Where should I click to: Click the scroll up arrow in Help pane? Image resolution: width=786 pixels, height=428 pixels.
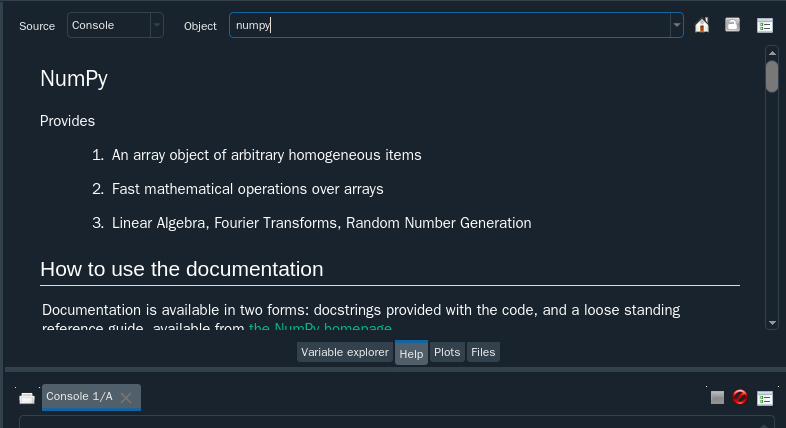[x=772, y=53]
